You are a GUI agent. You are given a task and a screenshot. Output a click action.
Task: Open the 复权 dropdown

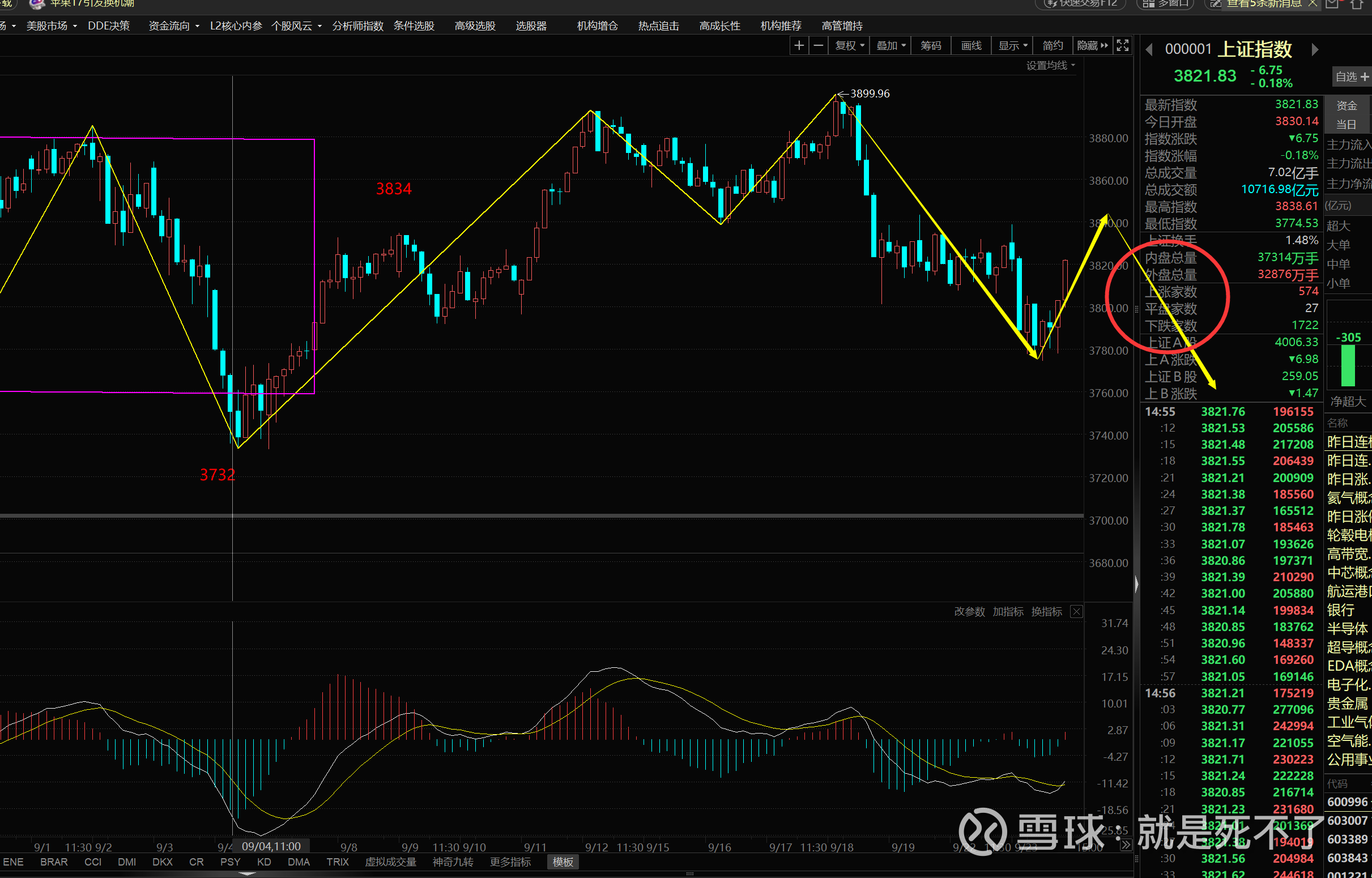click(x=849, y=46)
